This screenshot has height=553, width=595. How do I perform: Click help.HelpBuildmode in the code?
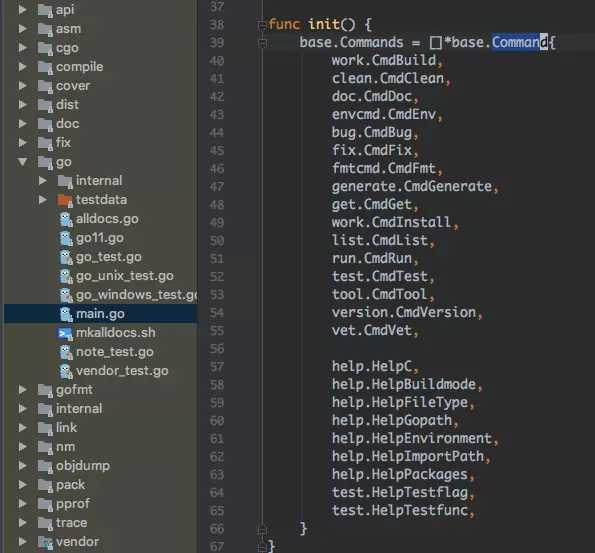[x=404, y=384]
